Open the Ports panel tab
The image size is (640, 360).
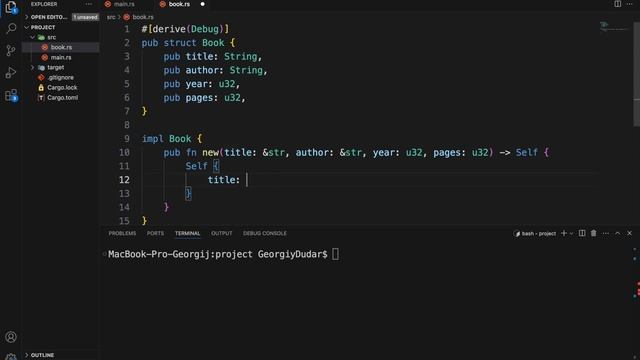click(x=155, y=233)
